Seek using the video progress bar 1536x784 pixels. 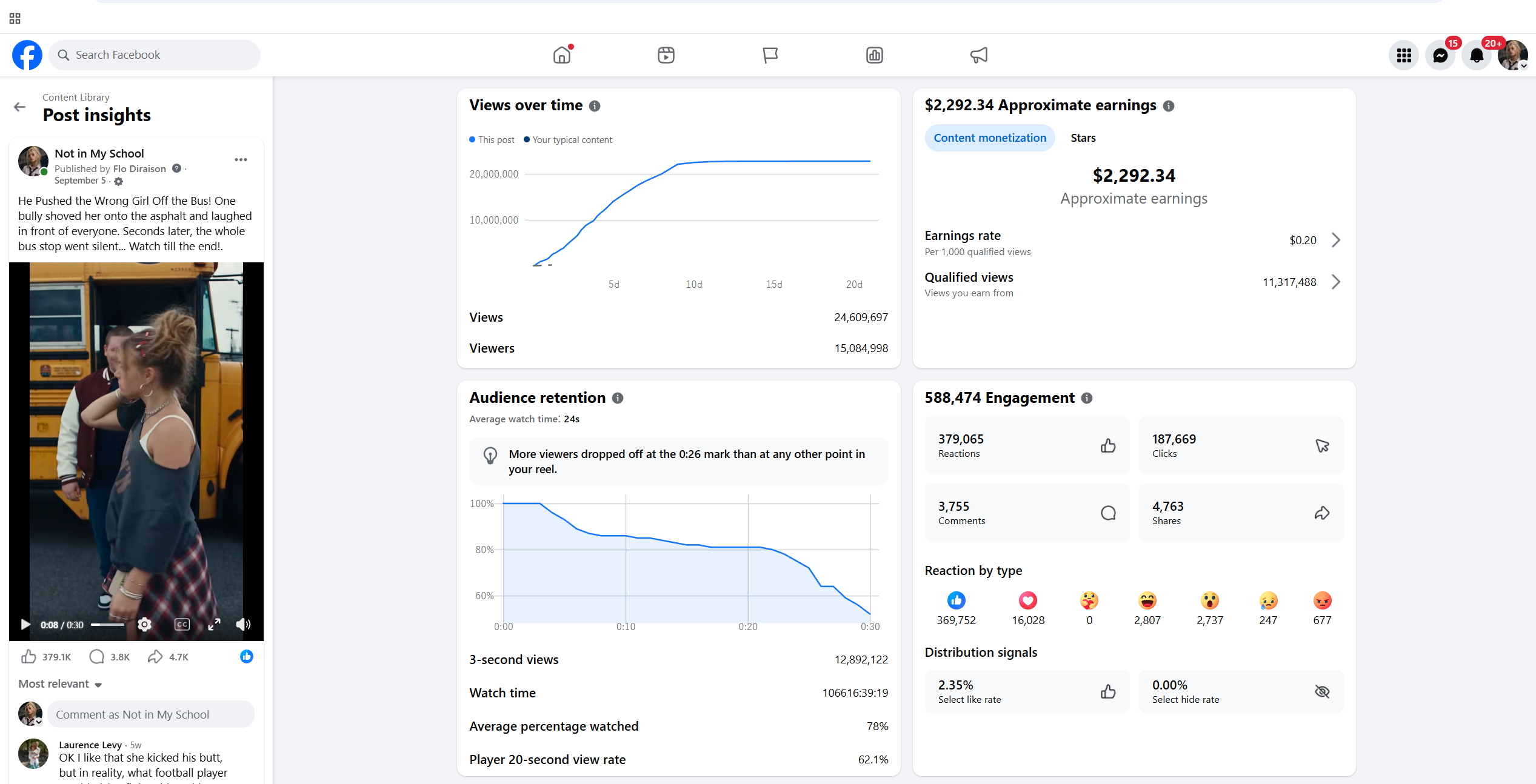[108, 625]
